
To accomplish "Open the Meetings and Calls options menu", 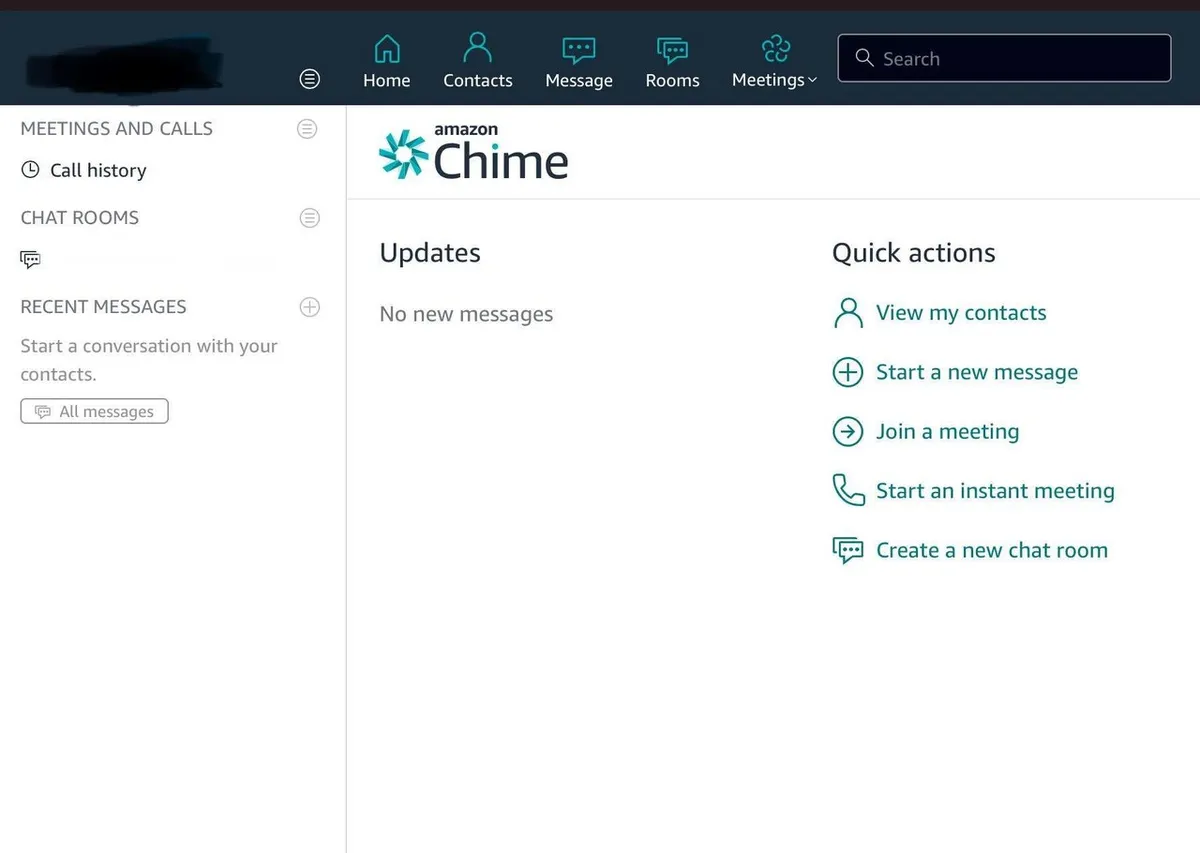I will coord(308,129).
